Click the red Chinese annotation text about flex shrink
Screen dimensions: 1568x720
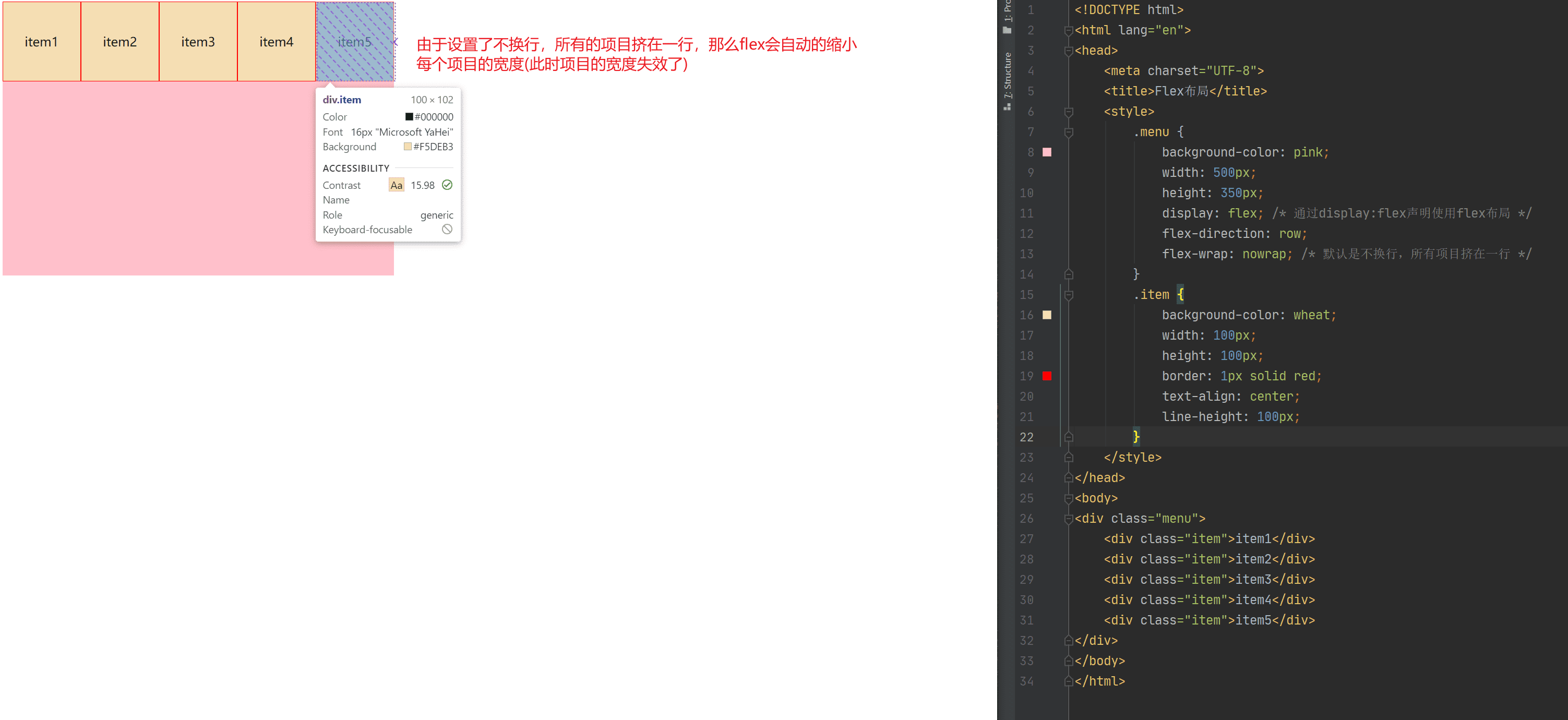tap(636, 54)
